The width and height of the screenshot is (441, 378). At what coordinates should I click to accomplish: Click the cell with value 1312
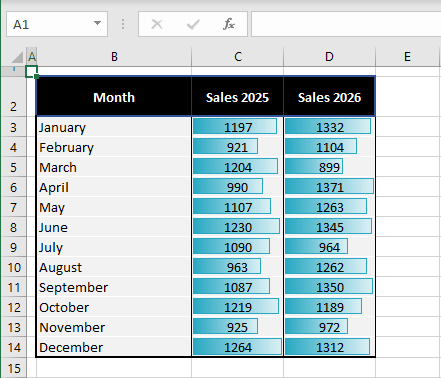pyautogui.click(x=329, y=347)
